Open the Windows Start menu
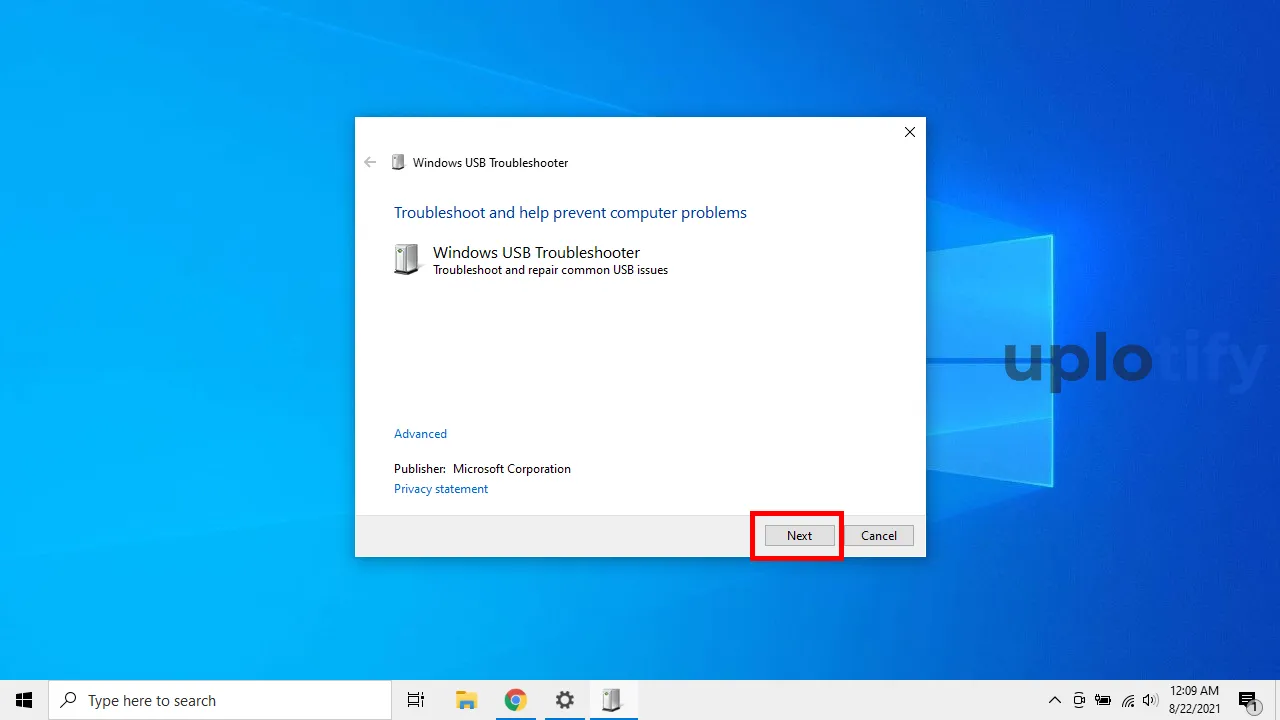Viewport: 1280px width, 720px height. coord(24,700)
